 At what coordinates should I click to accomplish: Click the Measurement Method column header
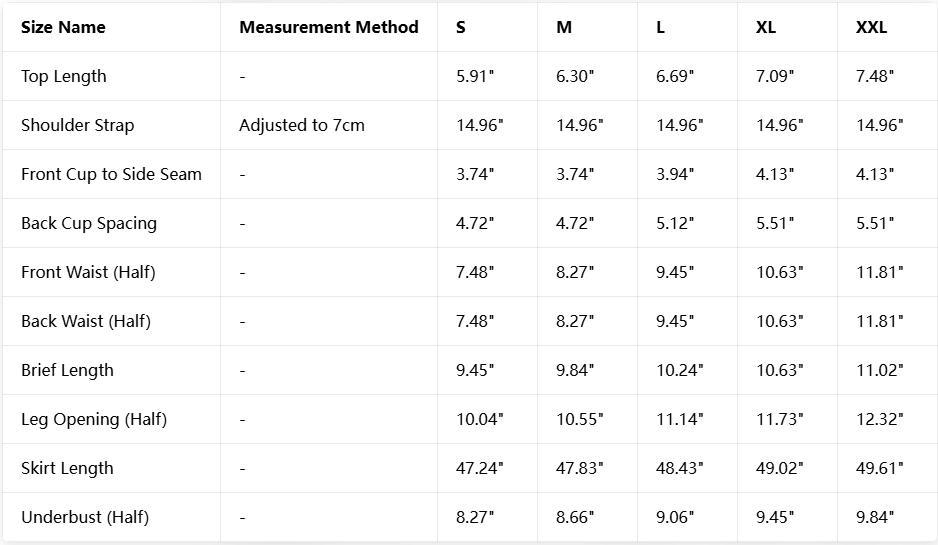328,28
